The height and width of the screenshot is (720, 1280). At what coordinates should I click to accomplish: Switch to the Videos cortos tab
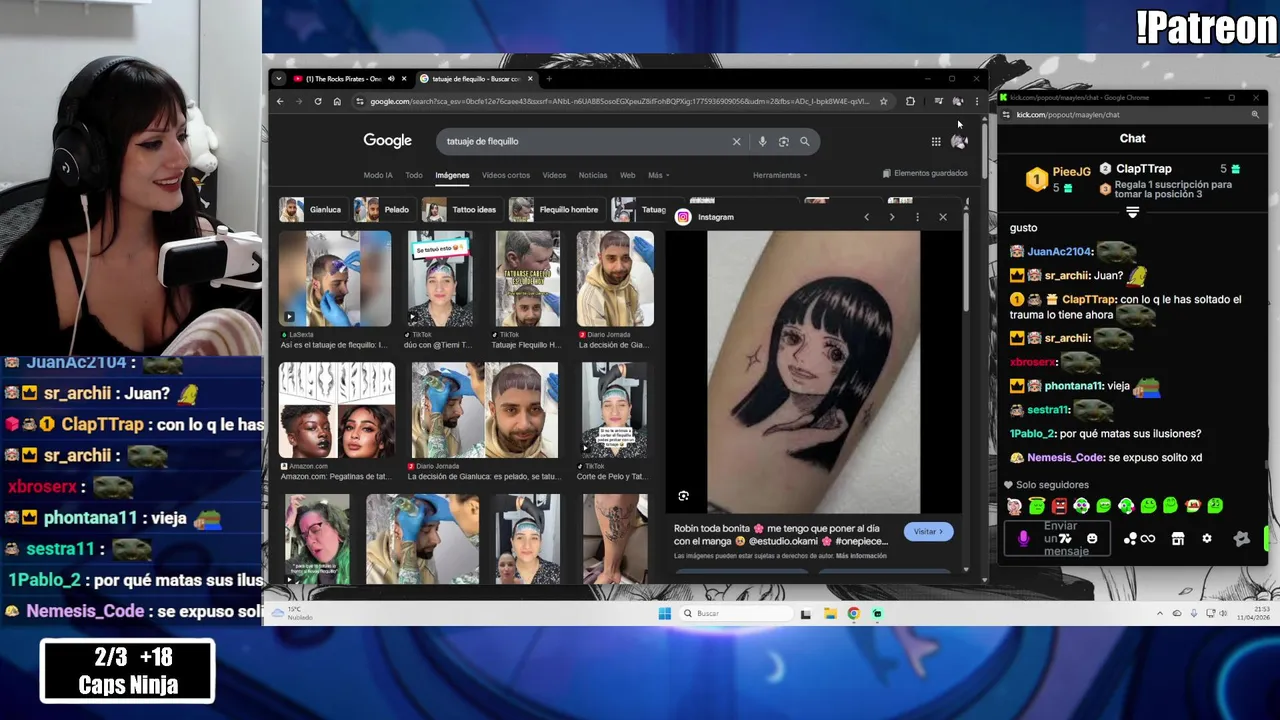506,175
